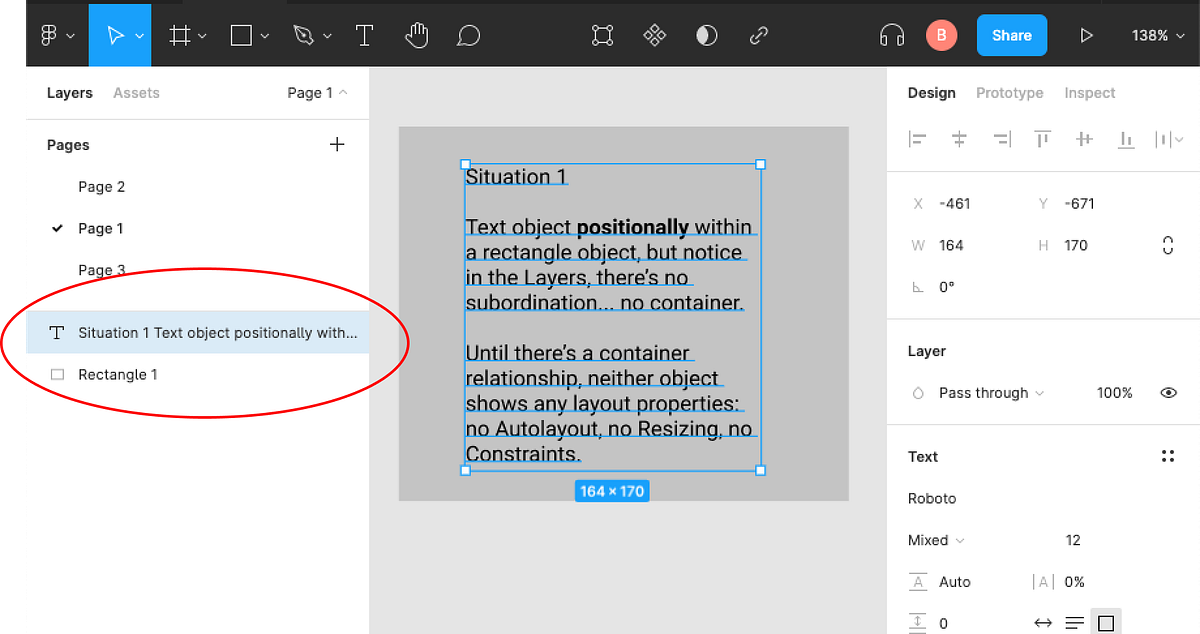Click the 100% opacity value field

tap(1114, 392)
